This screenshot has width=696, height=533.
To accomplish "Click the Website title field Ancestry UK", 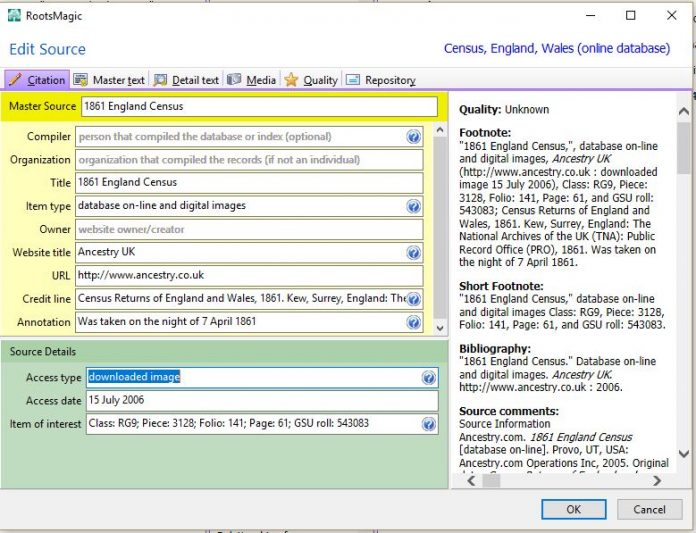I will pos(249,253).
